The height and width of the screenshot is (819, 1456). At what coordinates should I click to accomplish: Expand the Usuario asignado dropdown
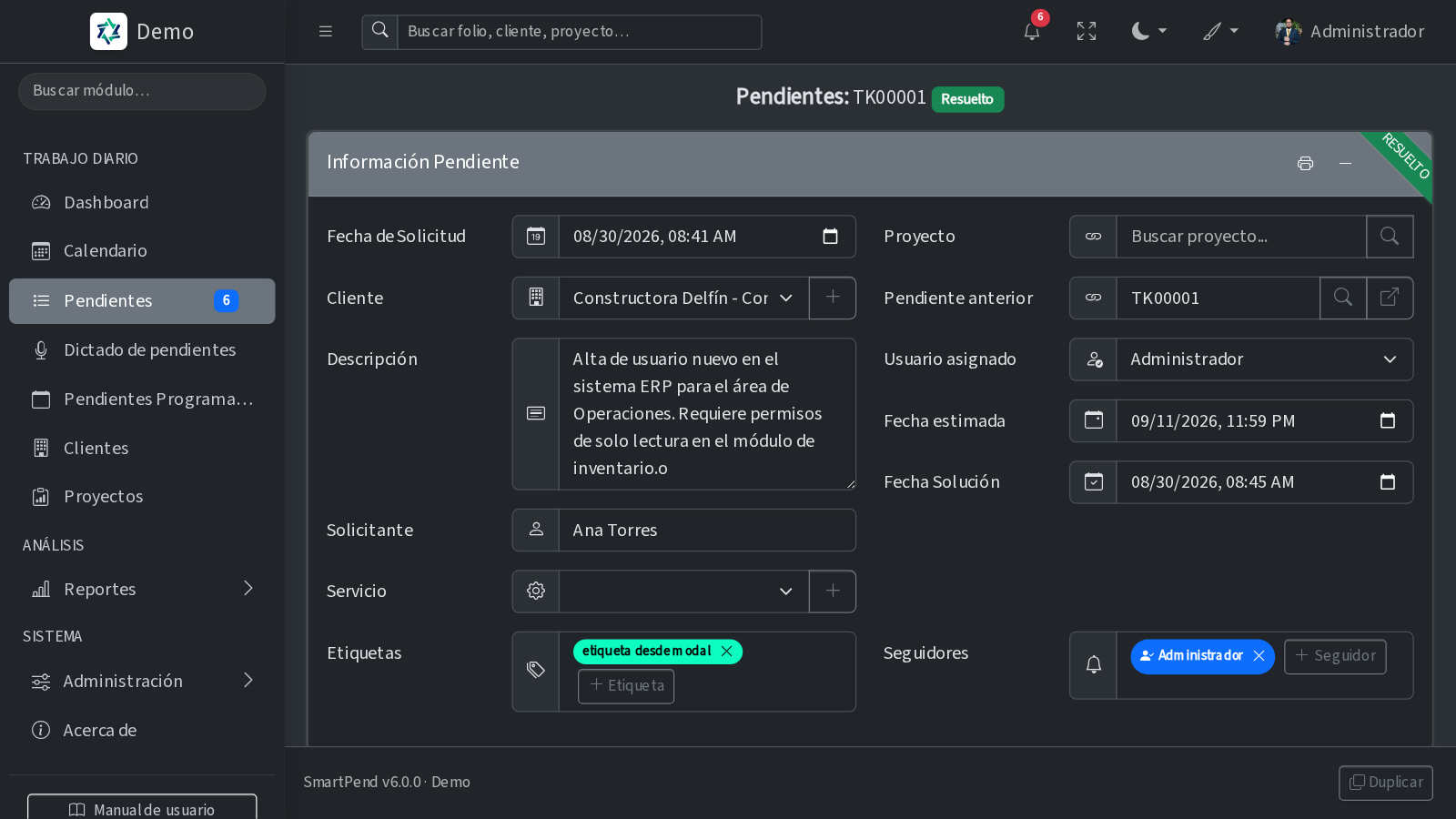pyautogui.click(x=1265, y=359)
